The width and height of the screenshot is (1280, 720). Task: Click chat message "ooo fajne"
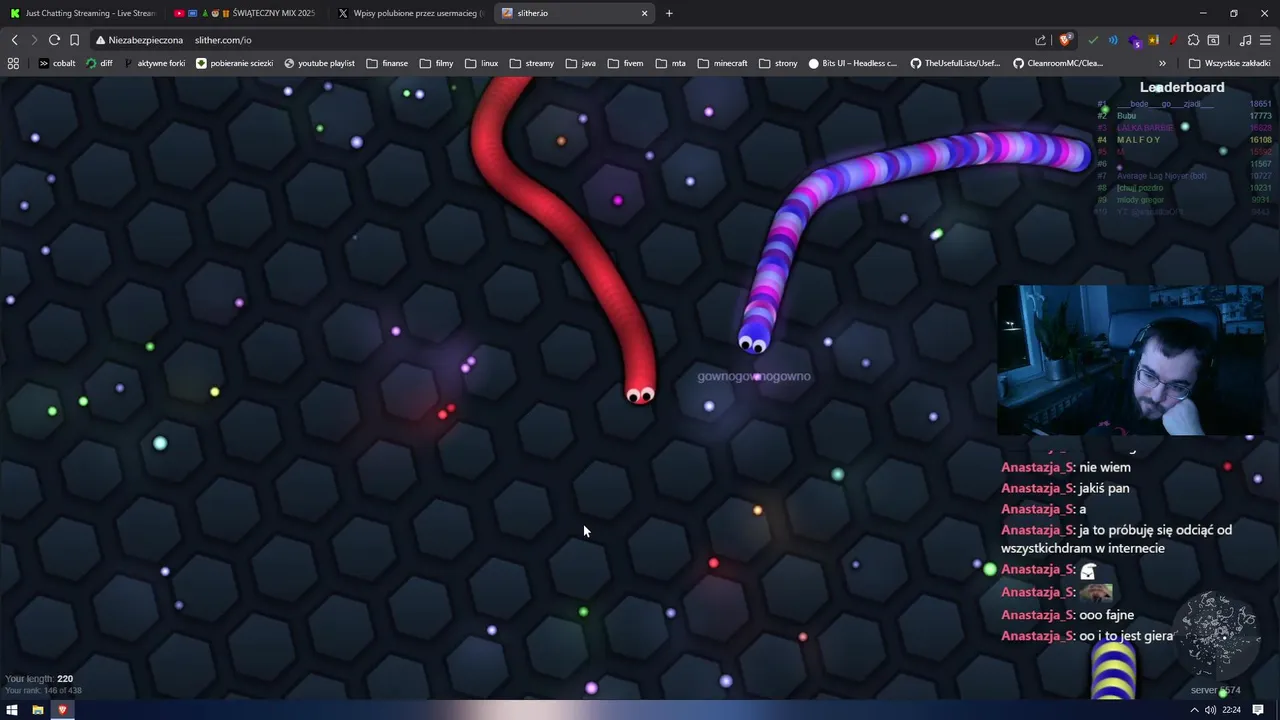pos(1107,615)
